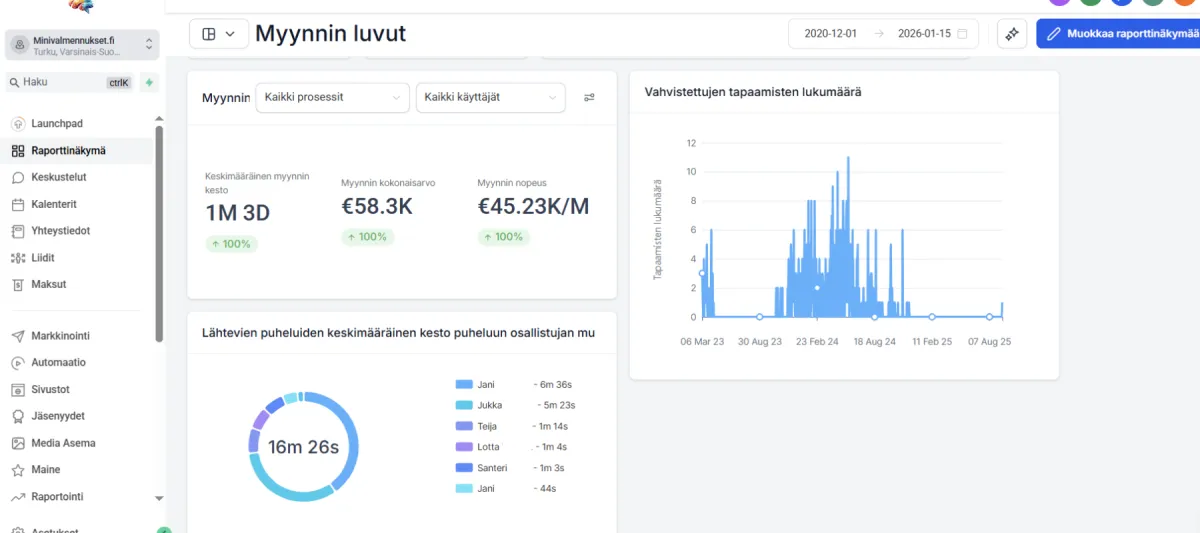Click the 1M 3D average sales duration value
This screenshot has width=1200, height=533.
238,213
